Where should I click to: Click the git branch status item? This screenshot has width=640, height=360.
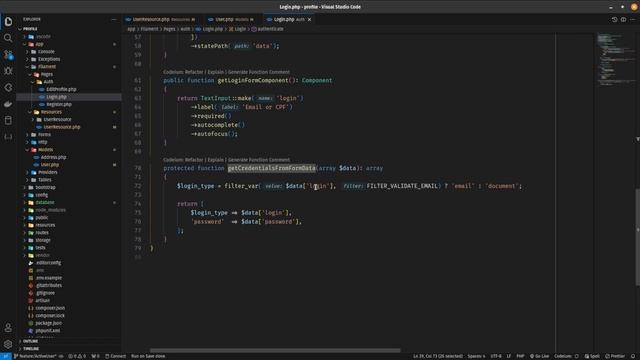point(35,356)
